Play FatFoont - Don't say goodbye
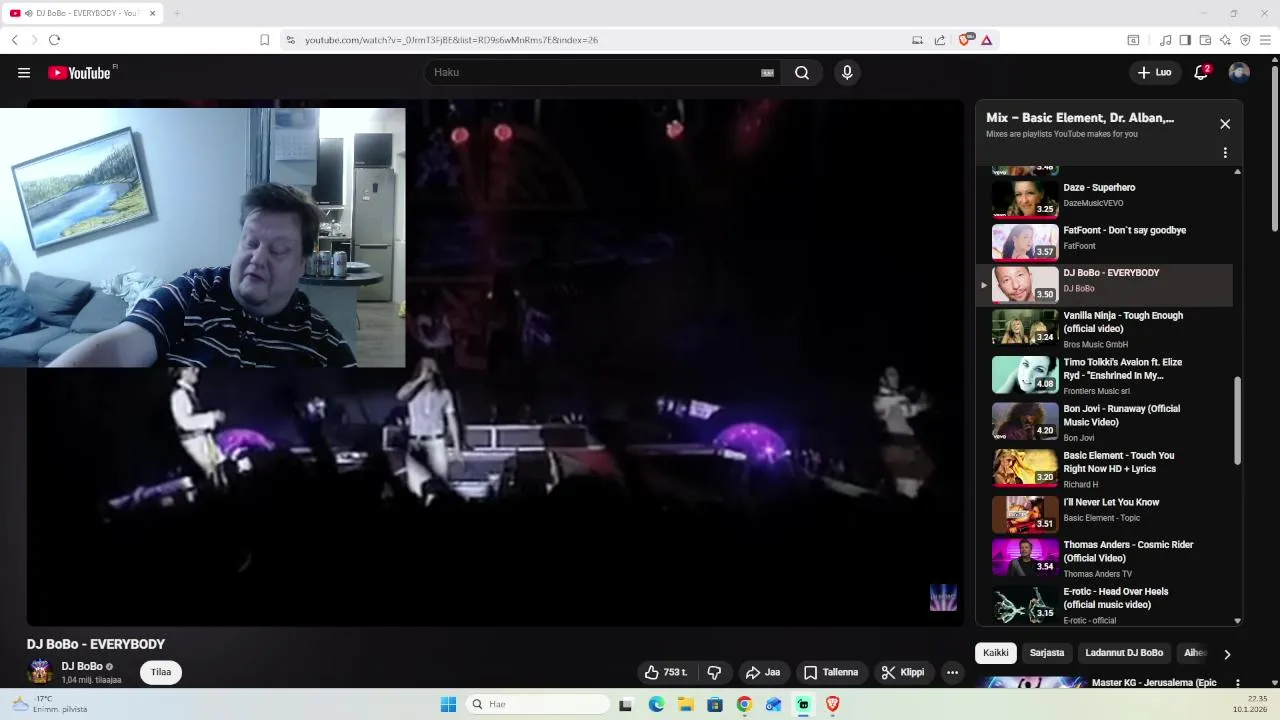The image size is (1280, 720). point(1104,241)
